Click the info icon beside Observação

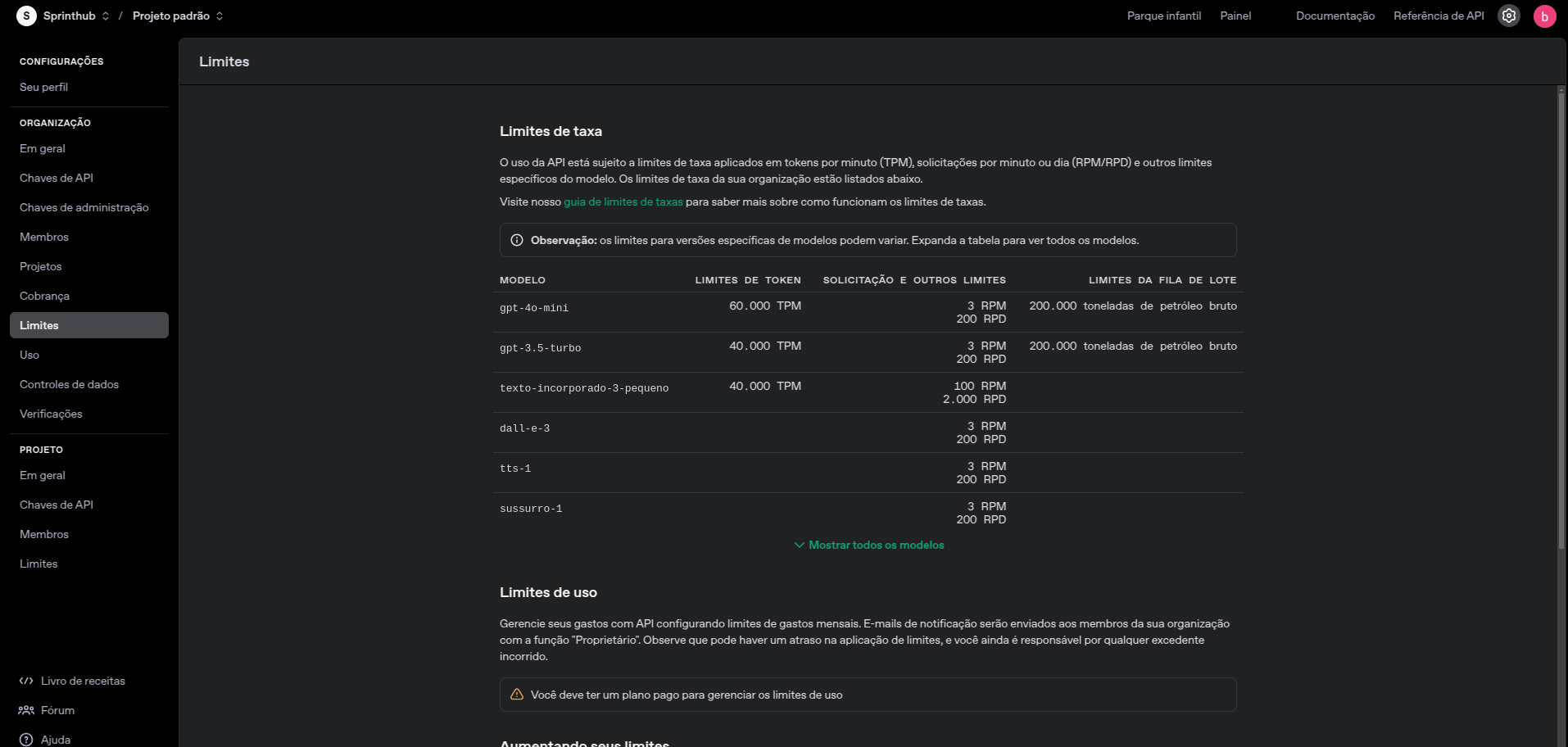click(517, 240)
